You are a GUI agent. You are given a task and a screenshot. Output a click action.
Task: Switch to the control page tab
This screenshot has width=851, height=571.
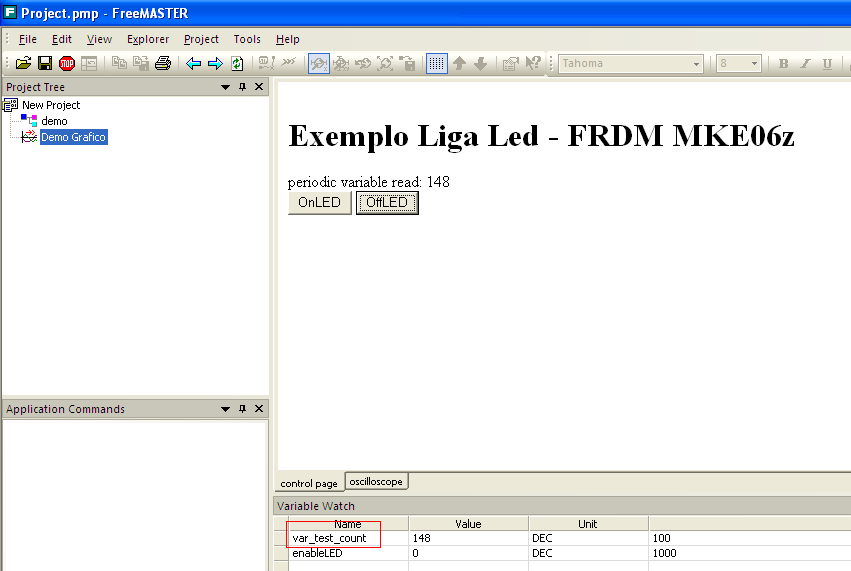click(x=309, y=483)
